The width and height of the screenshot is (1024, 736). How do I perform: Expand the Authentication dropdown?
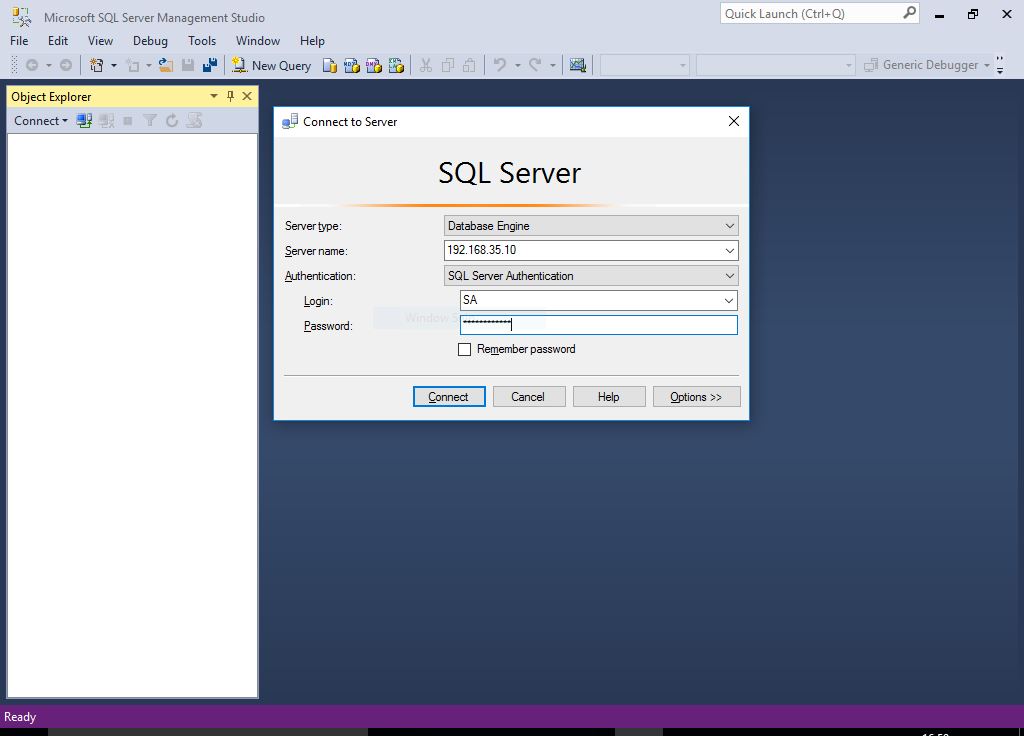click(729, 276)
